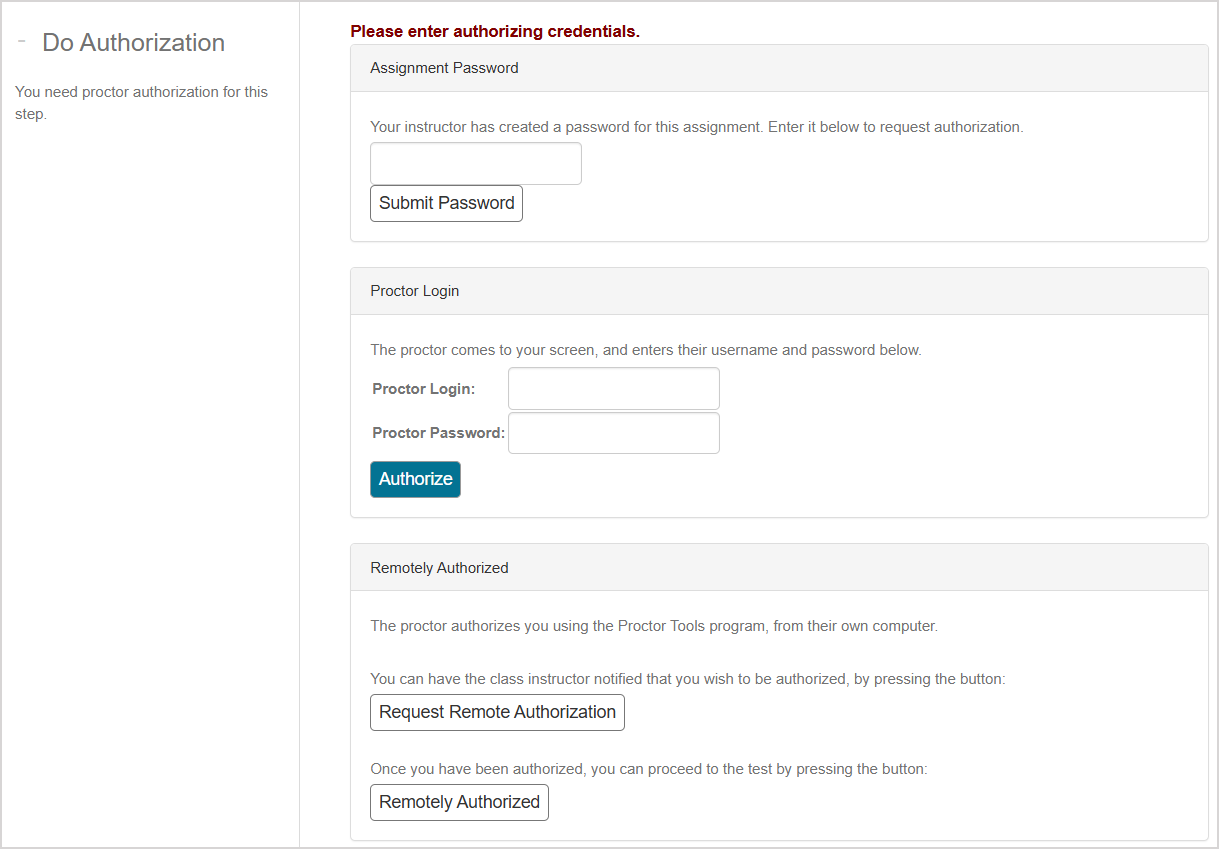Click the Proctor Login field label

(424, 388)
